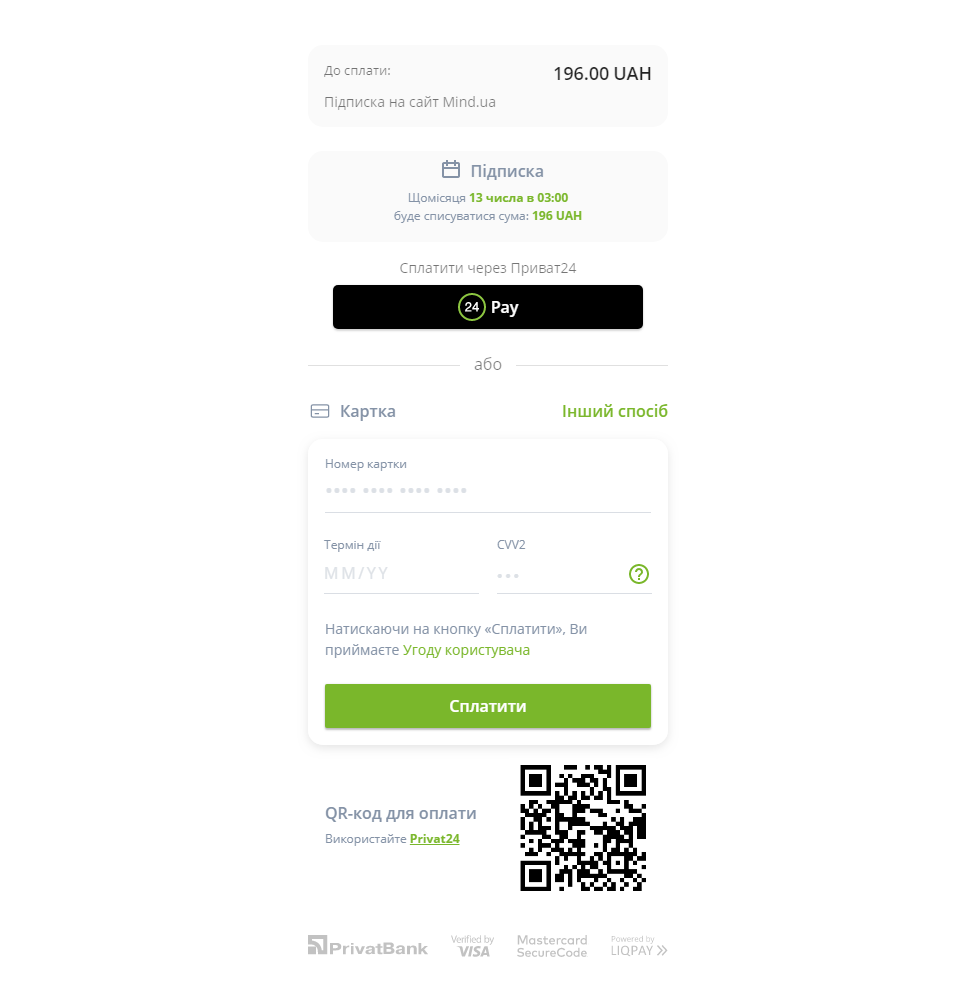The image size is (976, 998).
Task: Open the Інший спосіб payment options
Action: pyautogui.click(x=614, y=411)
